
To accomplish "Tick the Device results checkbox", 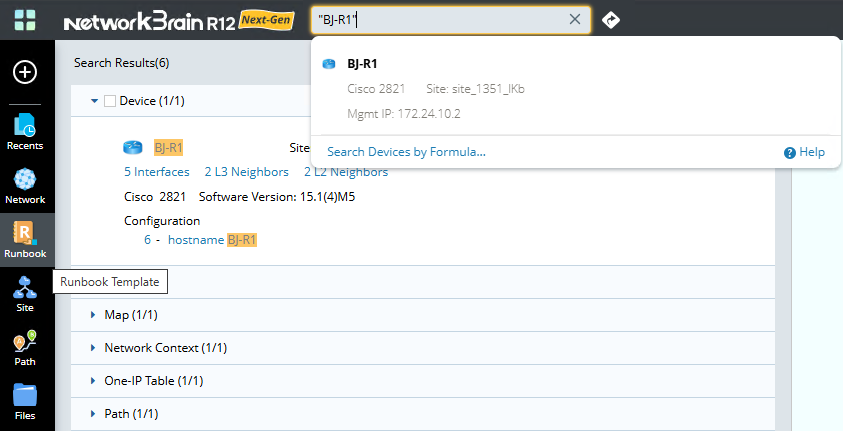I will click(x=110, y=101).
